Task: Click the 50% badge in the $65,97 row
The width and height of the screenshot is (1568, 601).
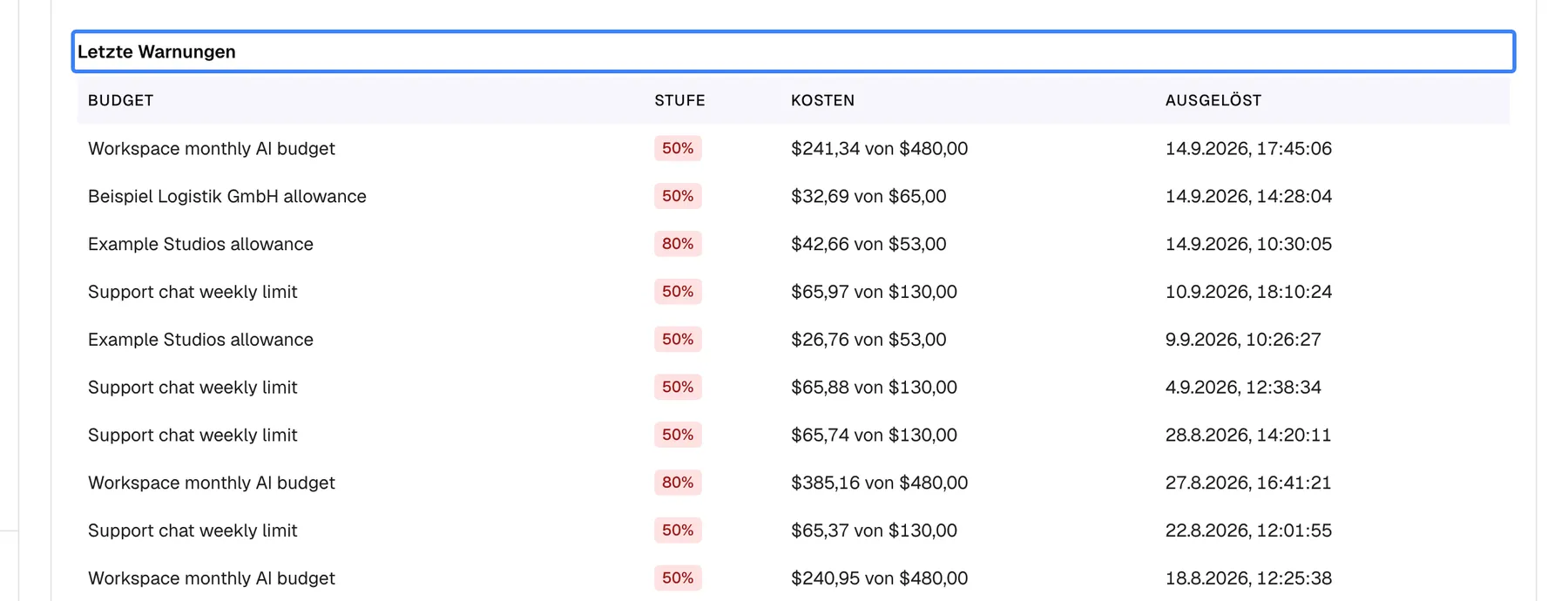Action: coord(678,292)
